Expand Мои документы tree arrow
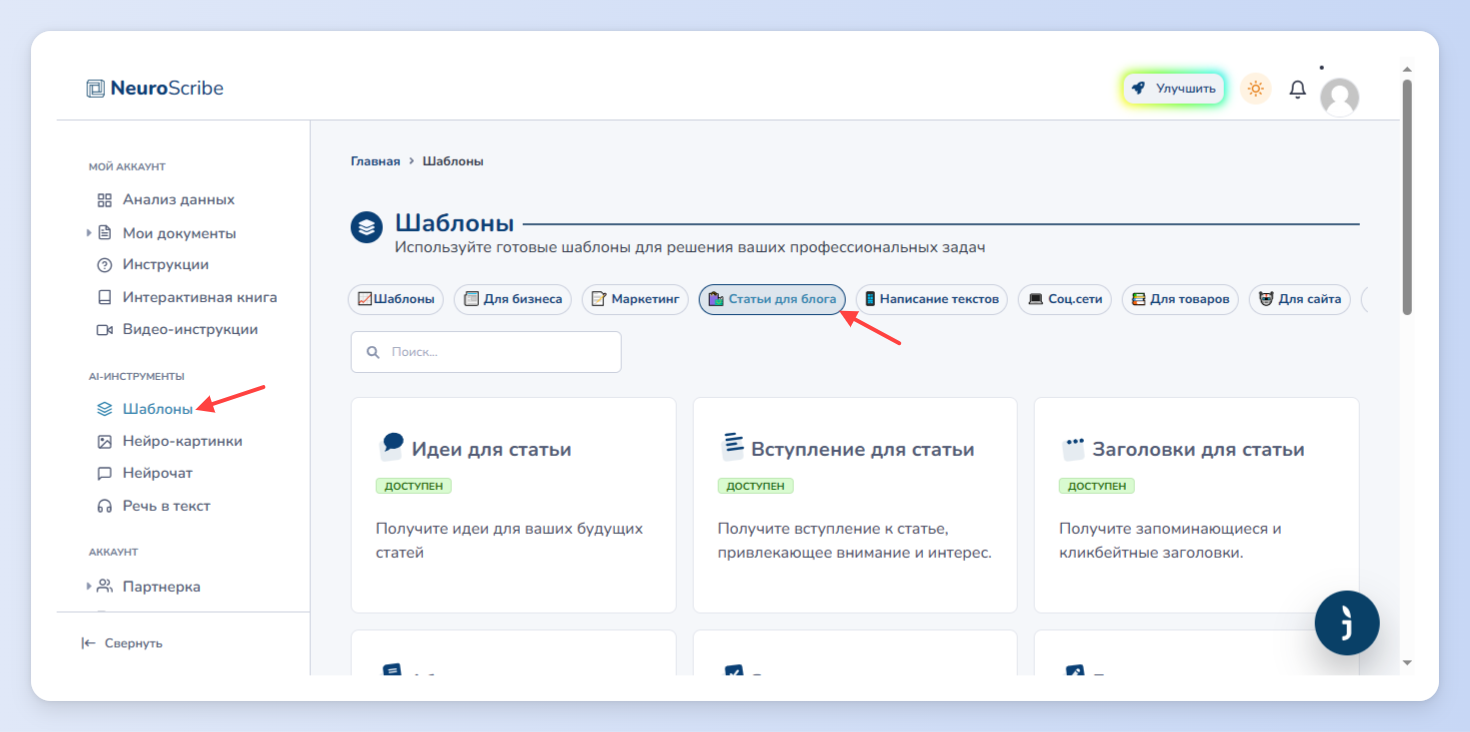Viewport: 1470px width, 732px height. tap(89, 233)
